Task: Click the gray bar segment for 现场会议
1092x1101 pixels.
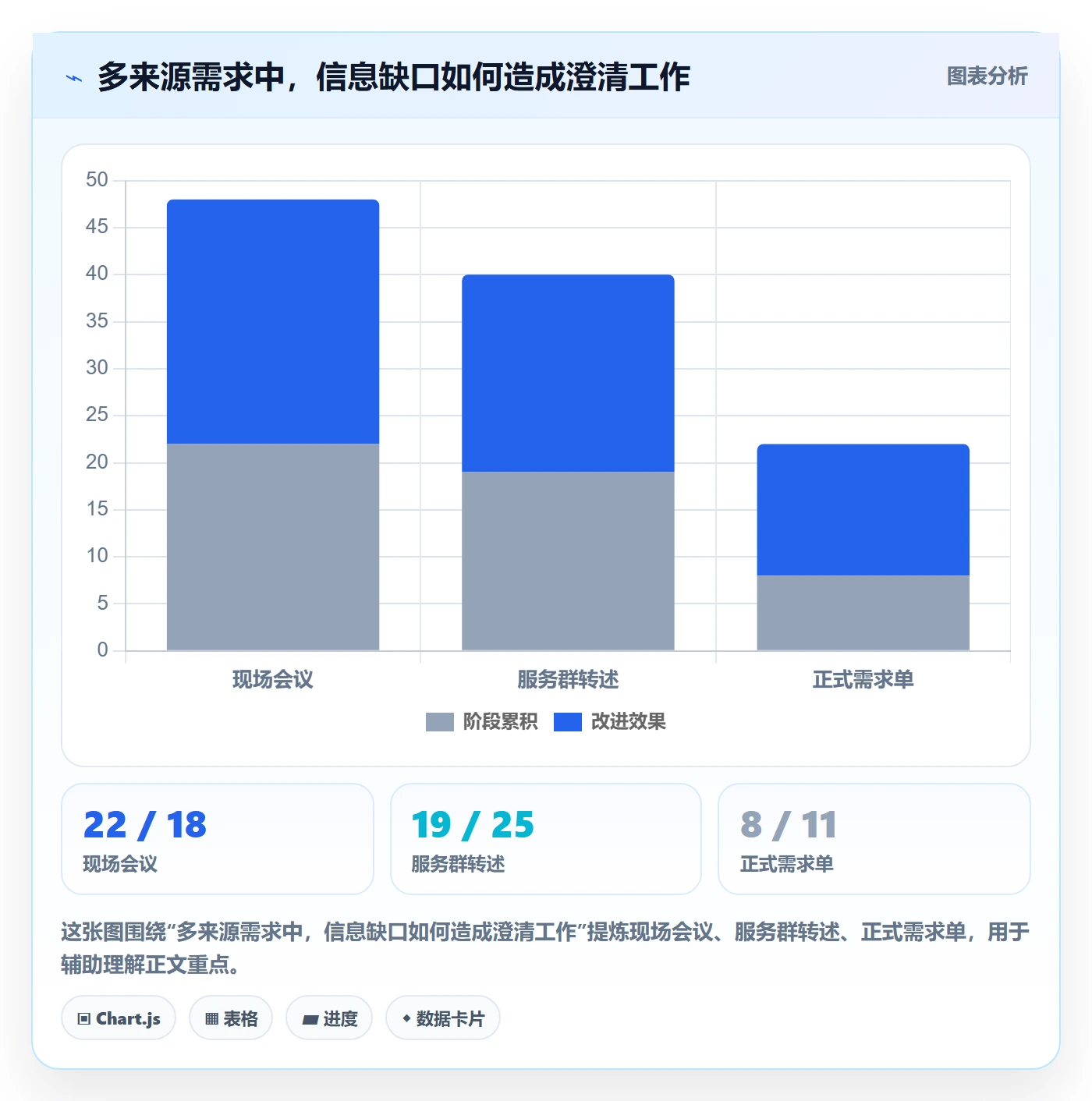Action: [273, 547]
